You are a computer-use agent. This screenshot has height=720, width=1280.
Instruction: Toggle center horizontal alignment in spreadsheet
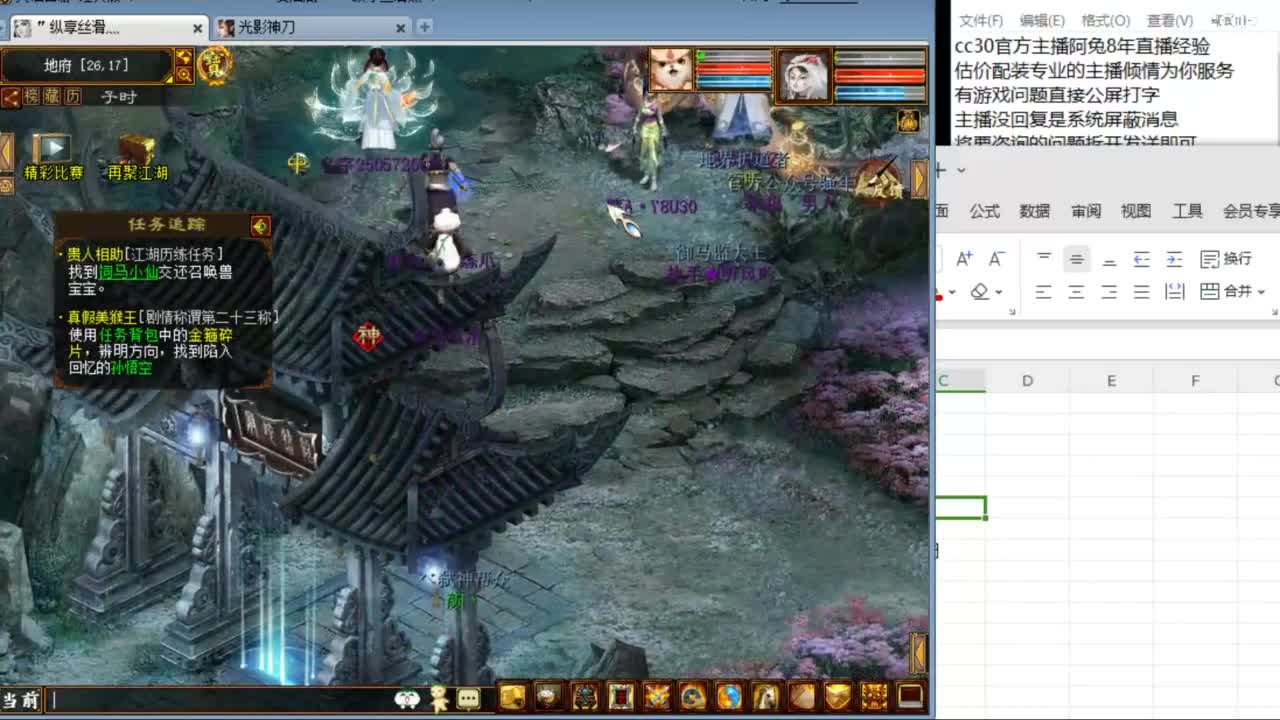1077,292
